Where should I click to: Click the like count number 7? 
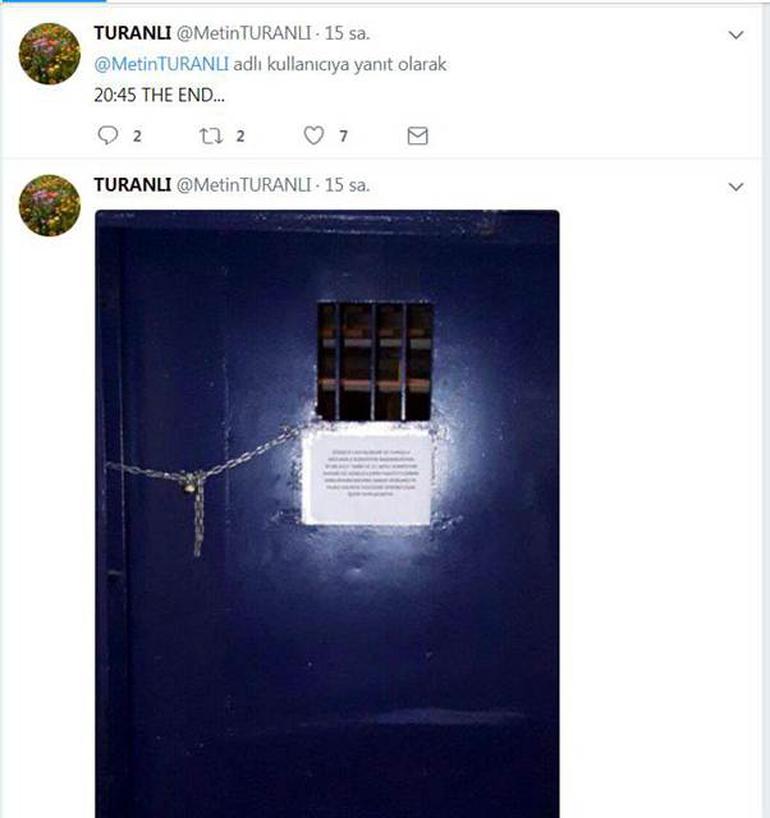(x=343, y=137)
